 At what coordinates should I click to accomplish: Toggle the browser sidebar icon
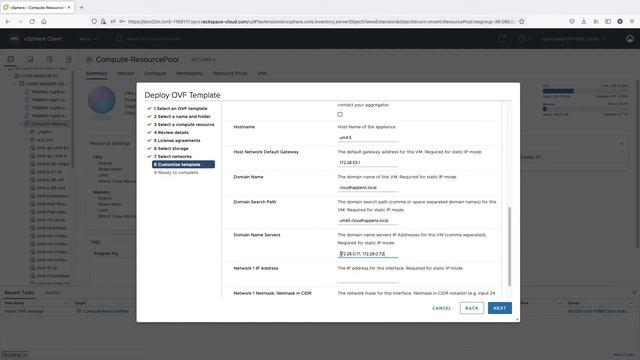pyautogui.click(x=608, y=21)
